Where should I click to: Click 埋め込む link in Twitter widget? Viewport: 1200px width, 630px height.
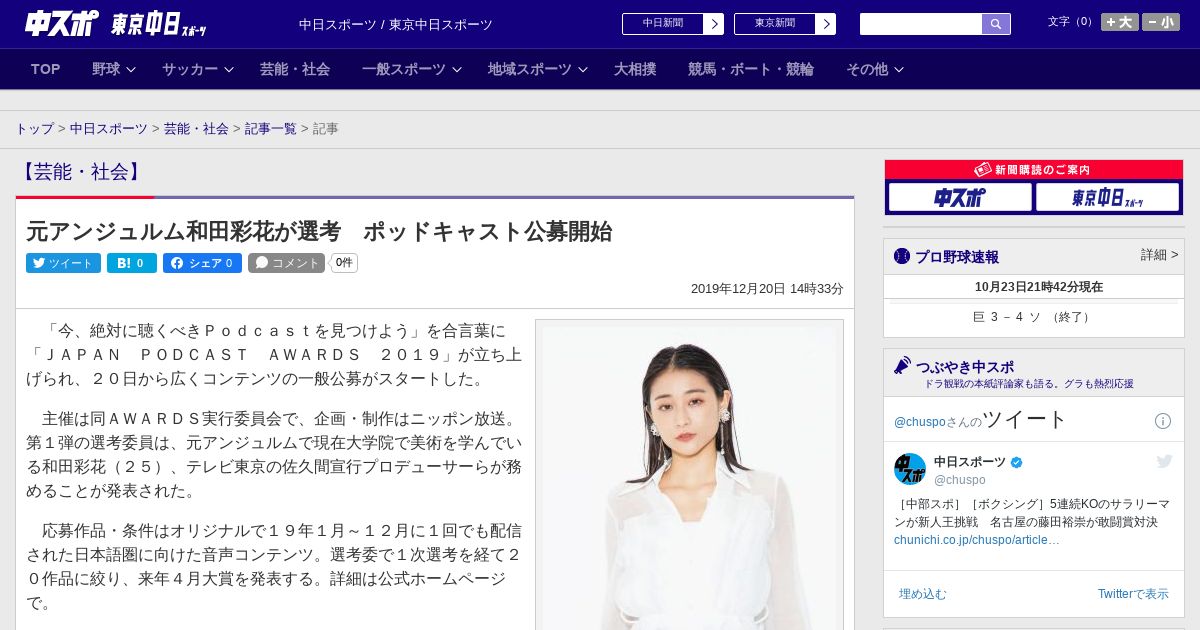(x=922, y=594)
